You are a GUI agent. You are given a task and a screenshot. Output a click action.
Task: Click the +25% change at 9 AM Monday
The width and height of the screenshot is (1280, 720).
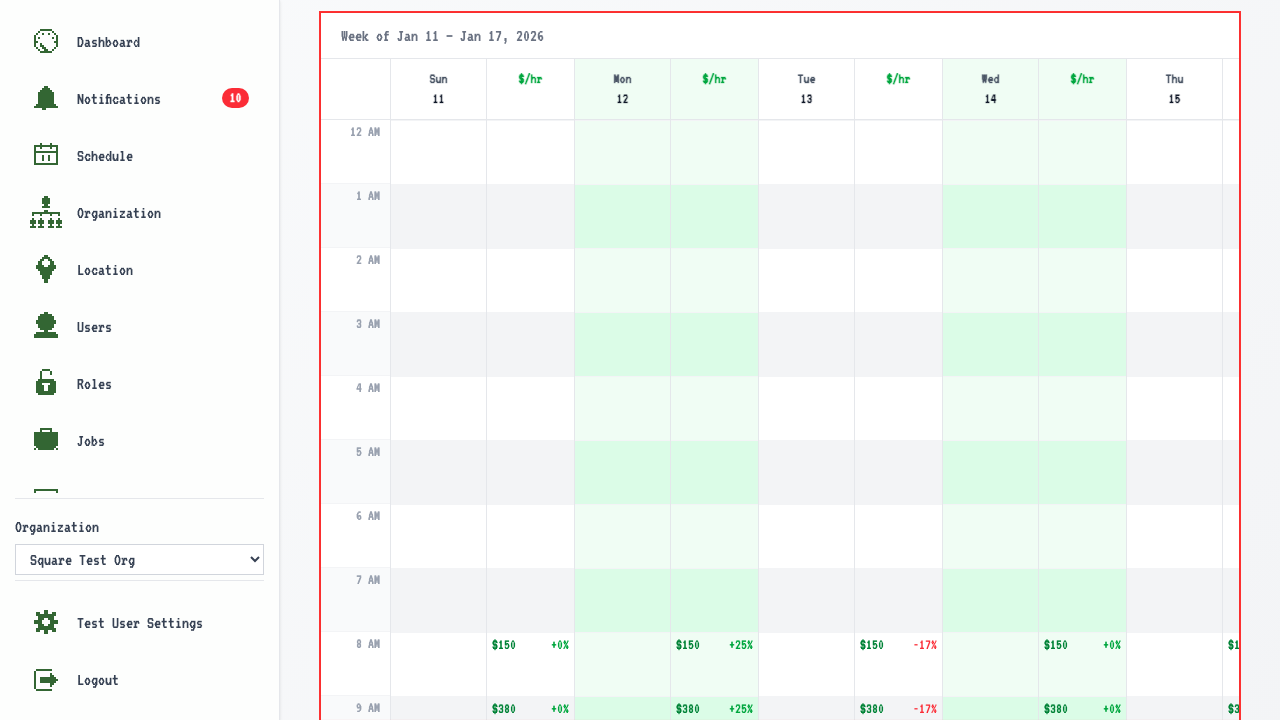tap(741, 709)
